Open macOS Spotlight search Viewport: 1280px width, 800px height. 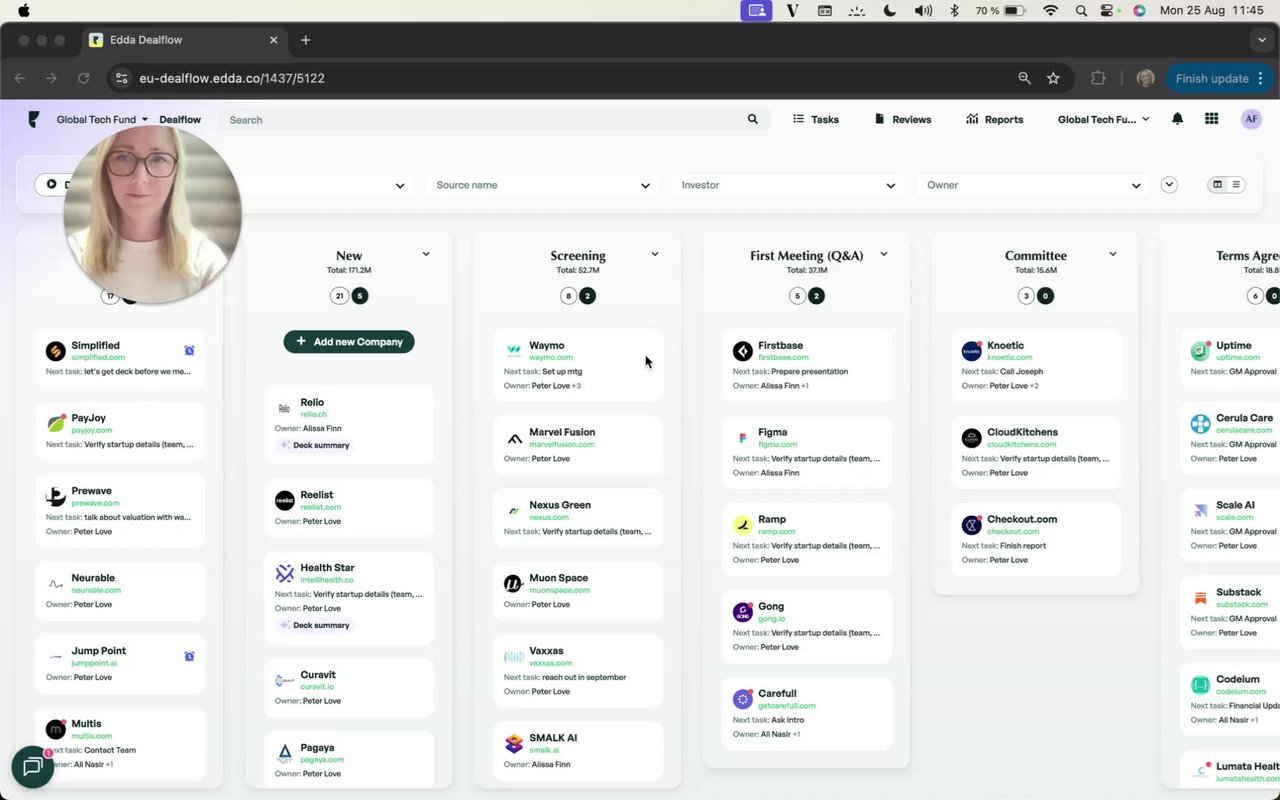coord(1081,10)
